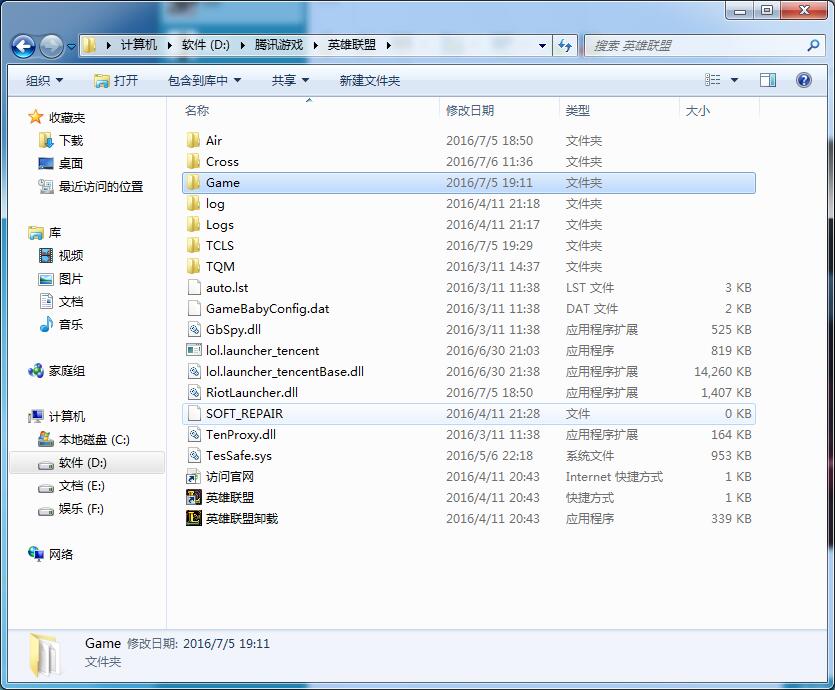Open the 音乐 library
The height and width of the screenshot is (690, 835).
(71, 324)
